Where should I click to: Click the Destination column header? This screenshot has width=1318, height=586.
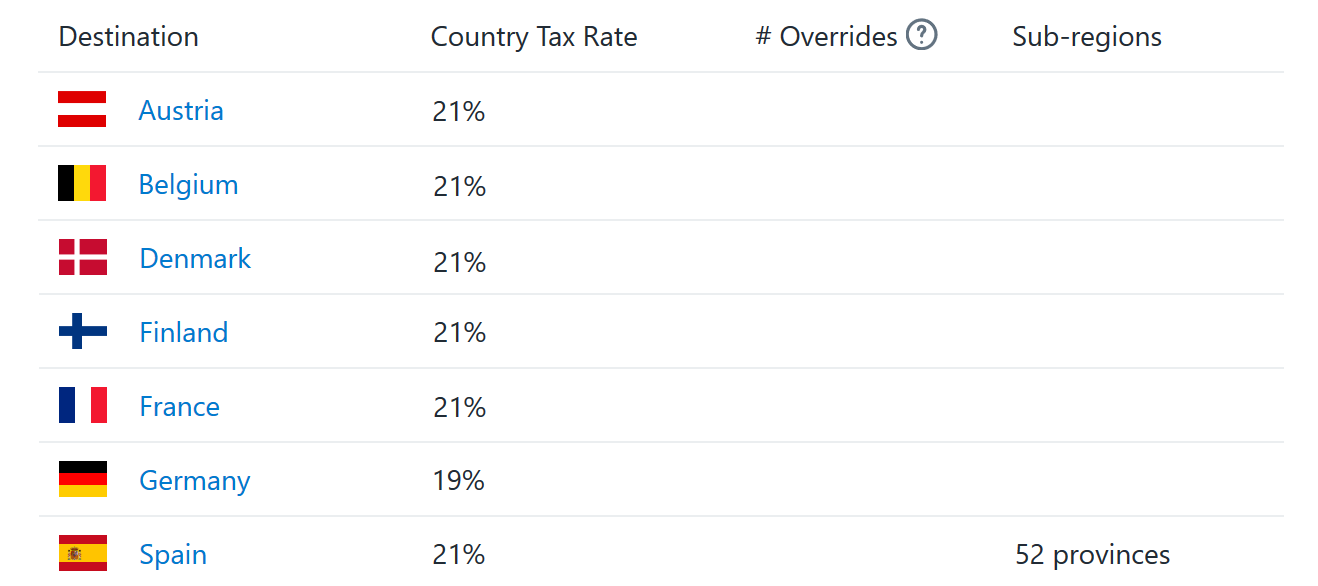(129, 37)
